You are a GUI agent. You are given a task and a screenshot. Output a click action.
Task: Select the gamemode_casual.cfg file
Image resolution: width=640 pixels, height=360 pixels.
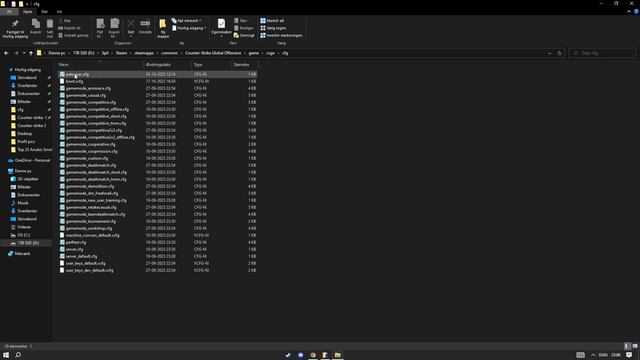86,96
